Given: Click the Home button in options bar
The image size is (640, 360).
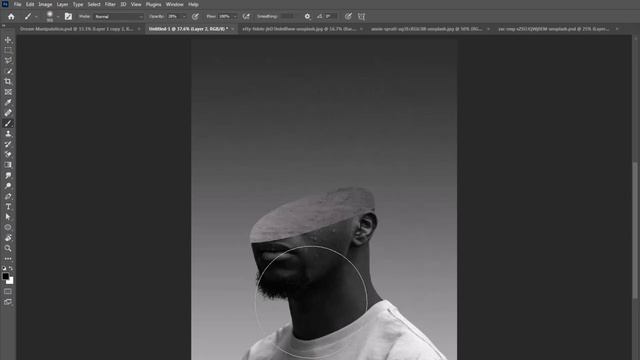Looking at the screenshot, I should click(11, 17).
